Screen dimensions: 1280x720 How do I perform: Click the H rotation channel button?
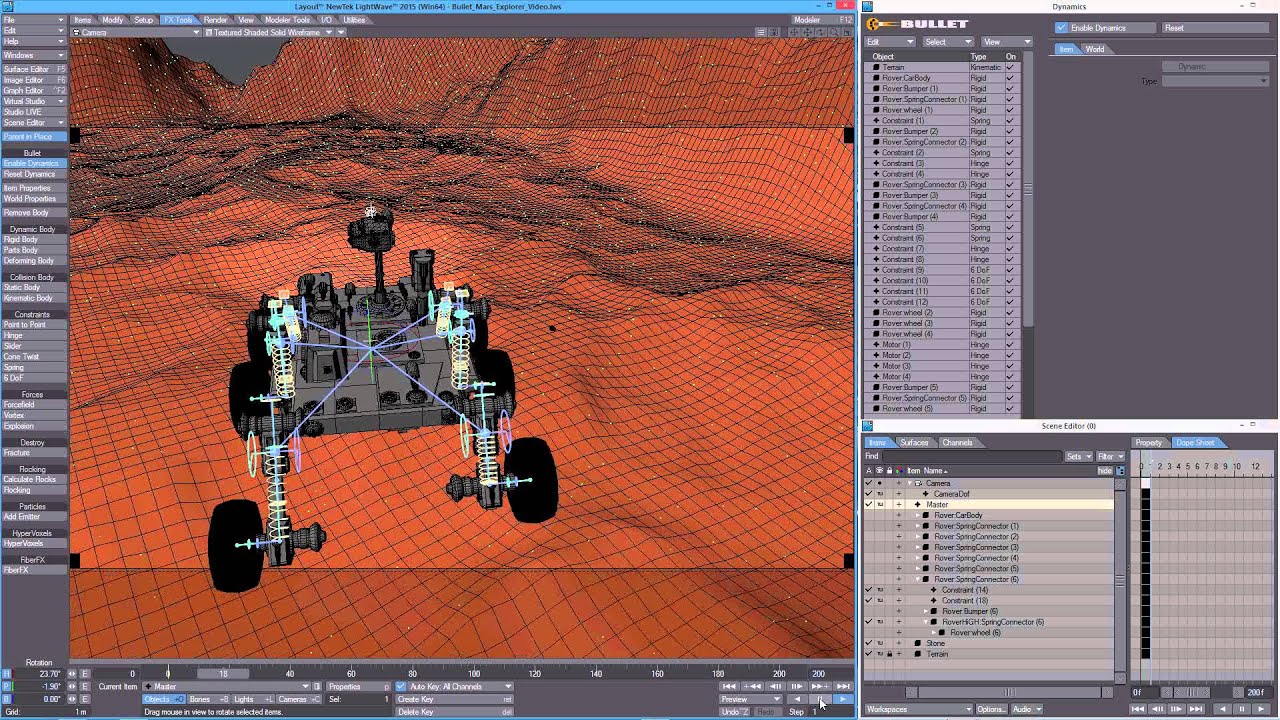click(x=6, y=674)
